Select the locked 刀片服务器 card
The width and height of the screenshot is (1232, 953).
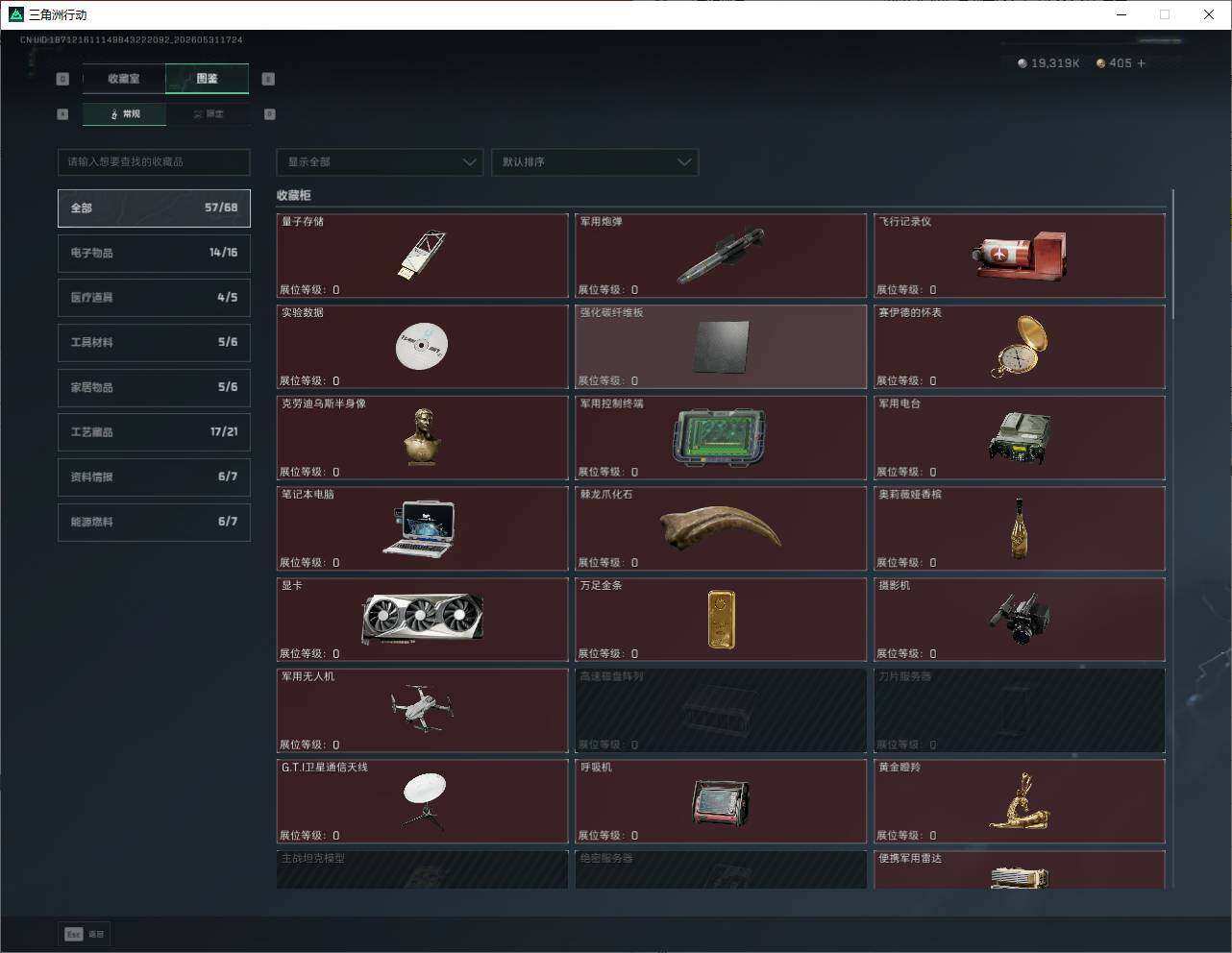pos(1020,711)
